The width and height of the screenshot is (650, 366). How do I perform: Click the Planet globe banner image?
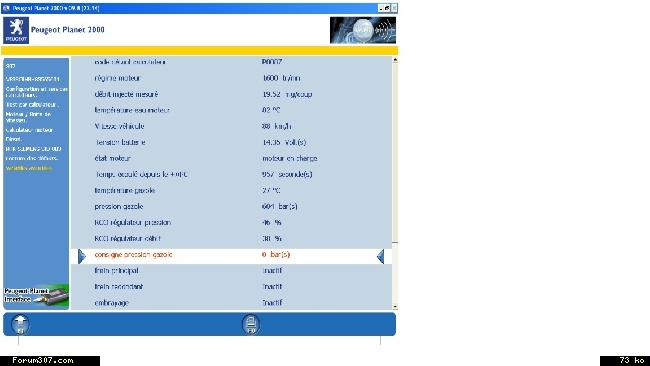363,30
